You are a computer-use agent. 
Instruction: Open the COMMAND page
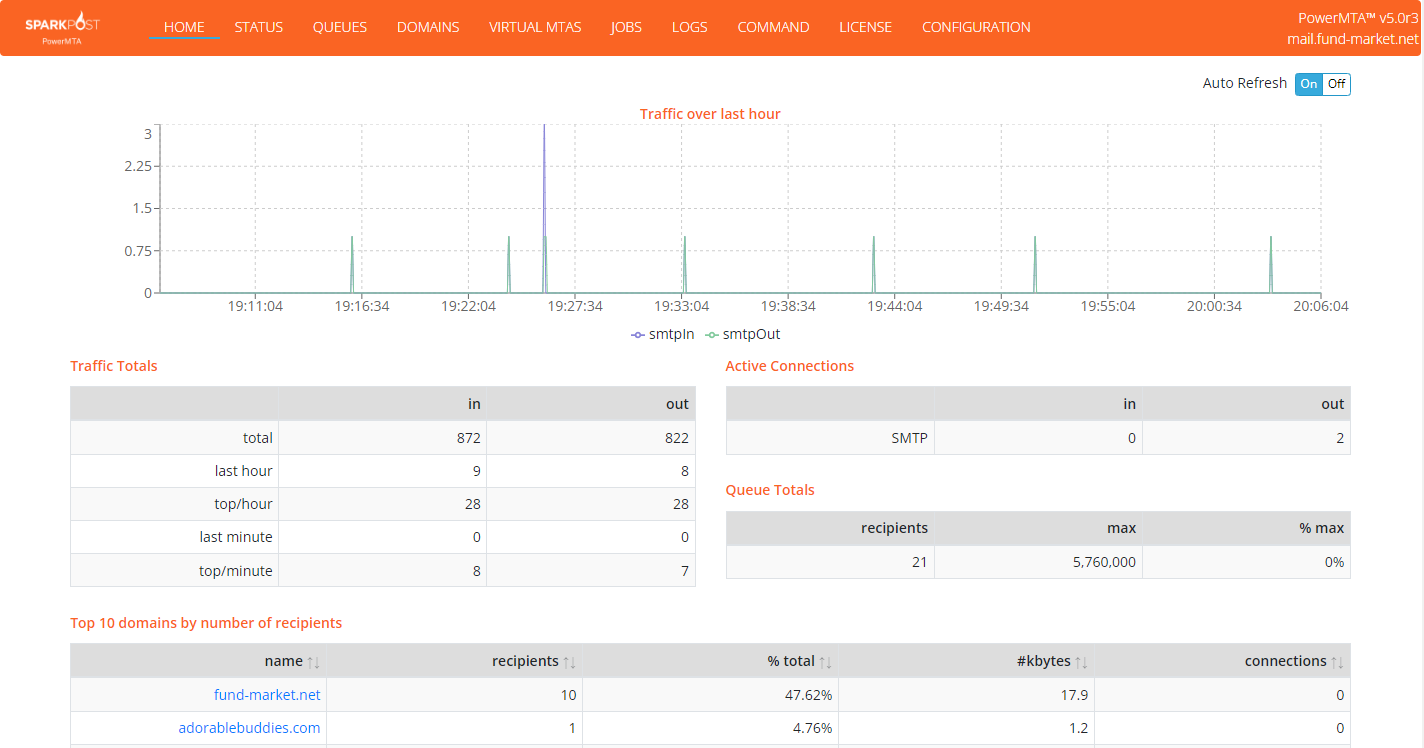(774, 28)
